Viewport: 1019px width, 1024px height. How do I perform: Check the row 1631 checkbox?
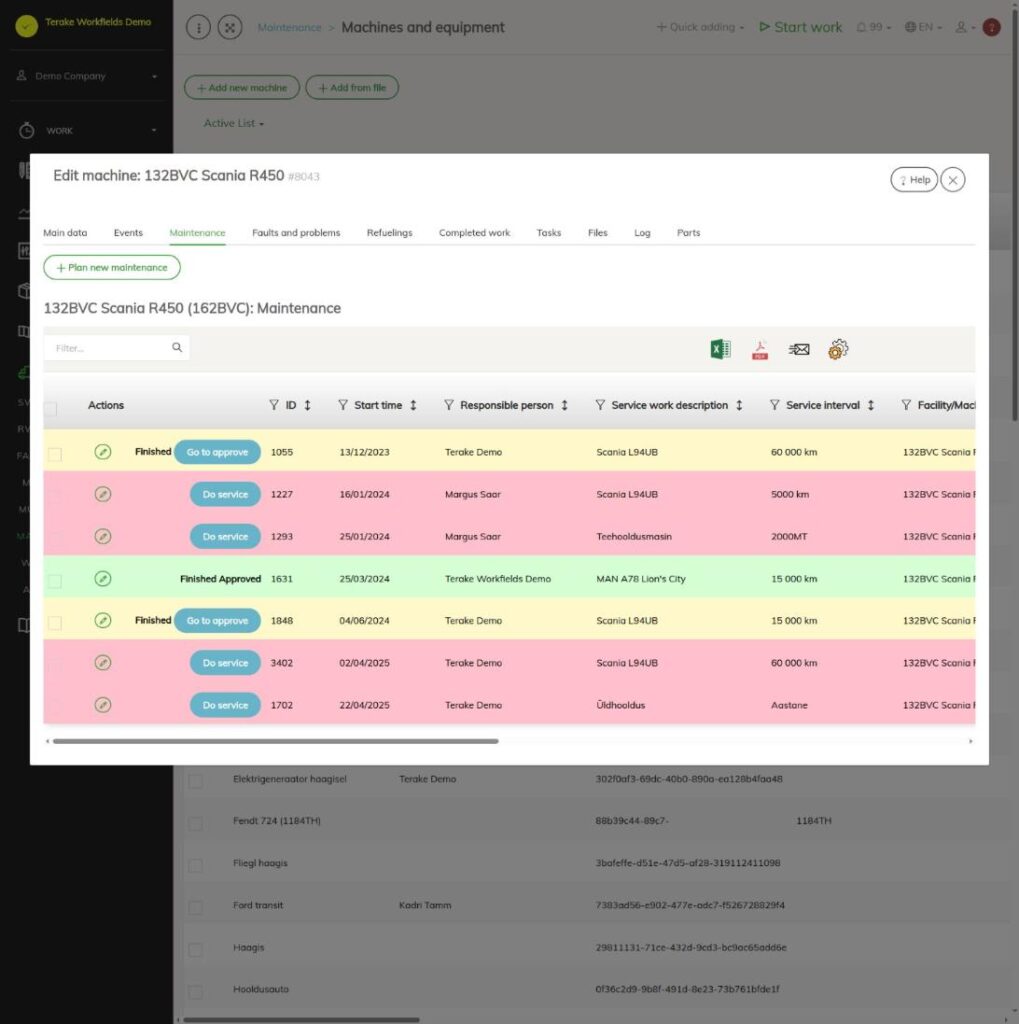(55, 581)
